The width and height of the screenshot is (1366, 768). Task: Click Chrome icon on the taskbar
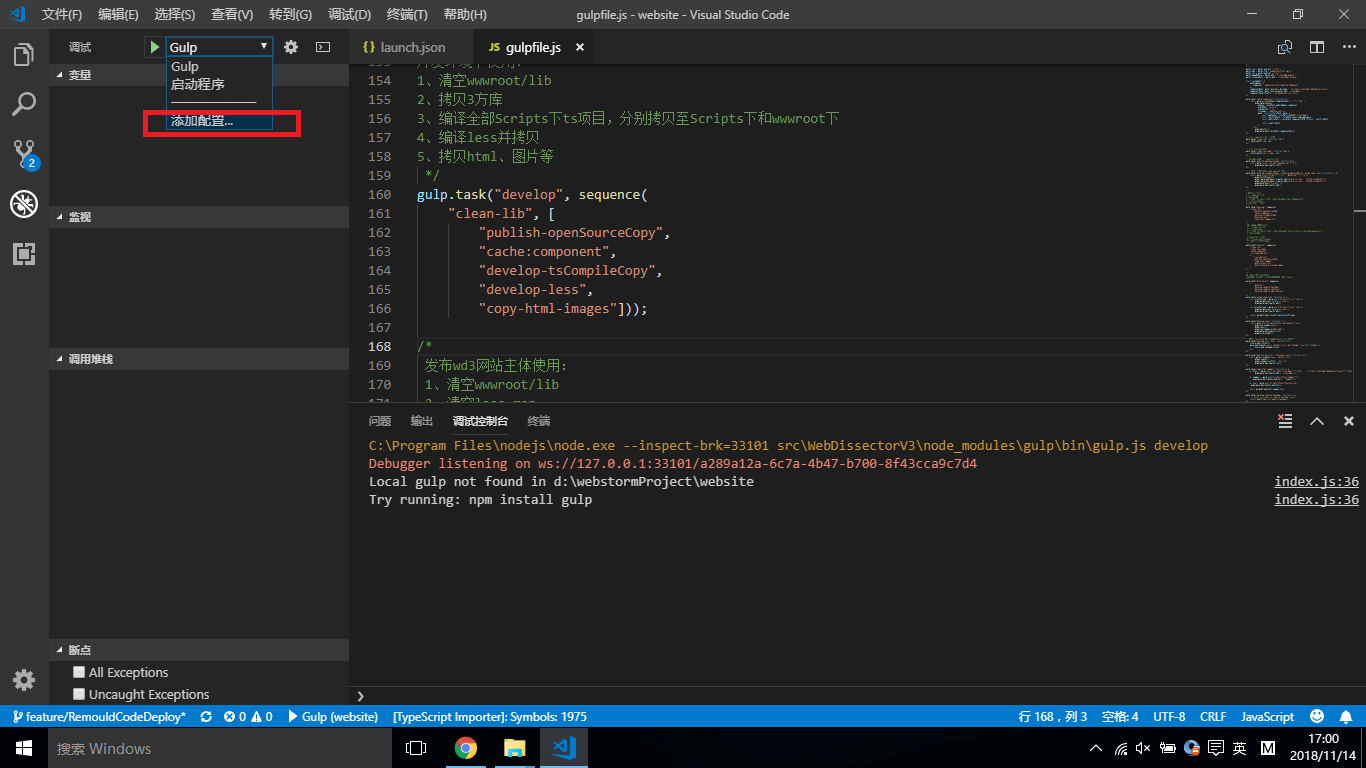pos(466,747)
